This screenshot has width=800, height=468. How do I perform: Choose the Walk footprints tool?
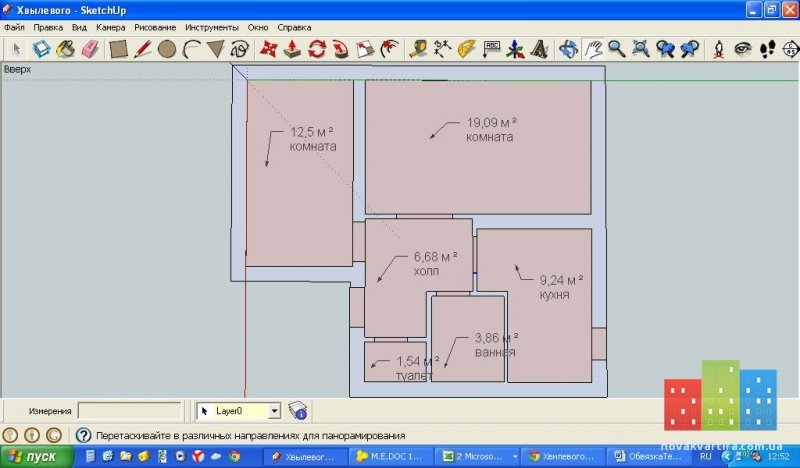coord(767,50)
